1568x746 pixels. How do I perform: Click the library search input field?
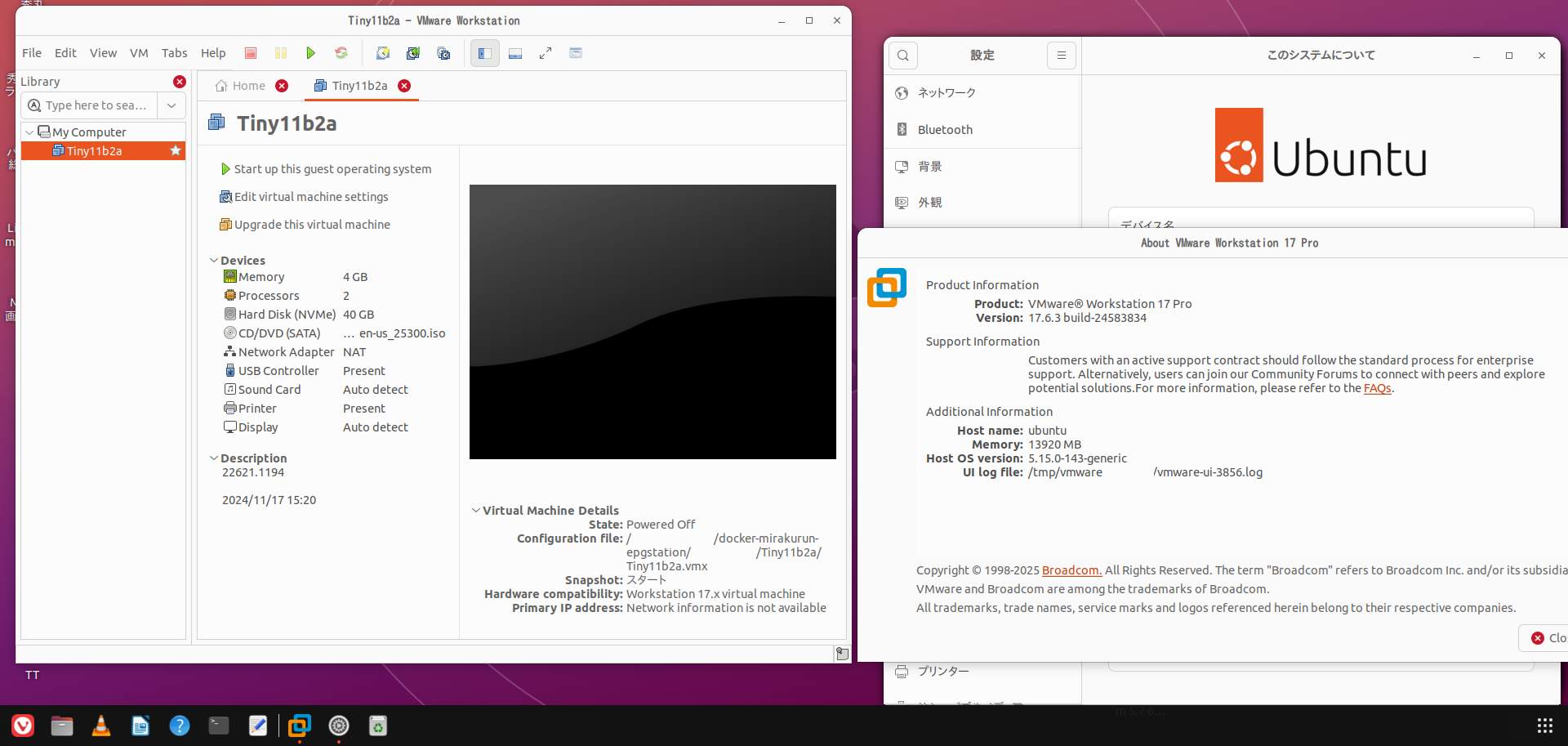(91, 105)
